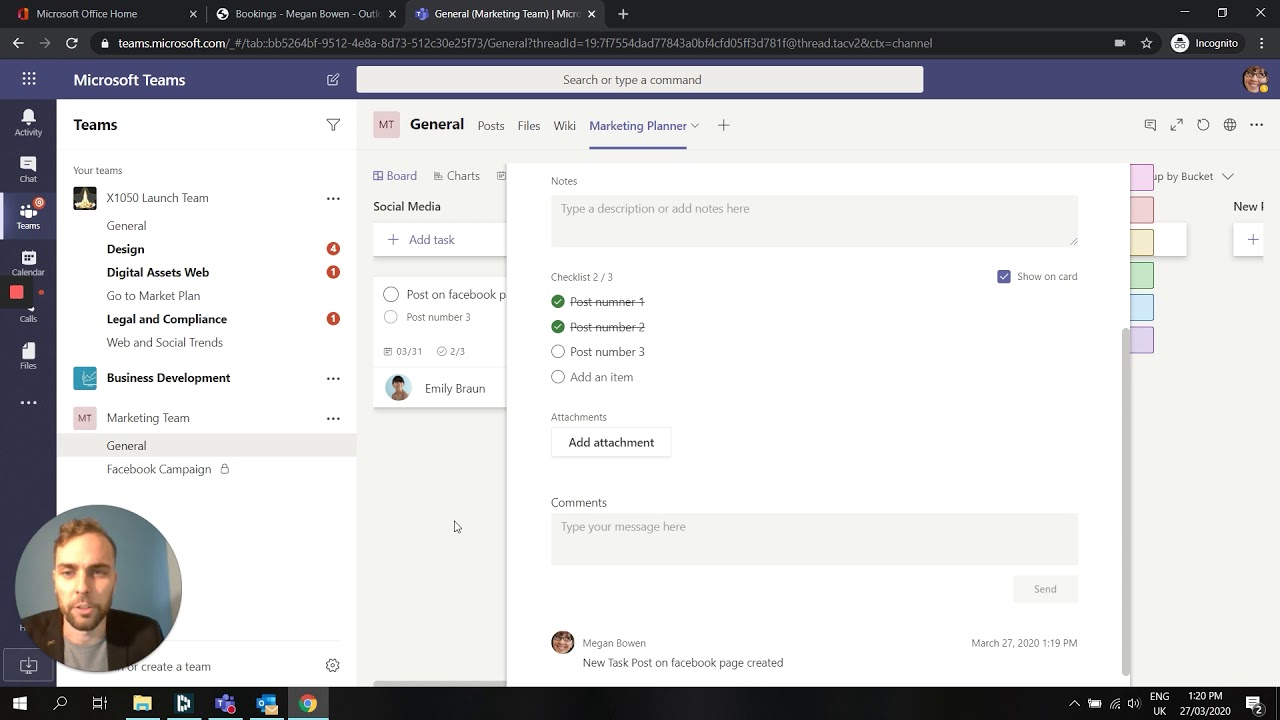Show tab conversation icon
The width and height of the screenshot is (1280, 720).
[x=1150, y=125]
